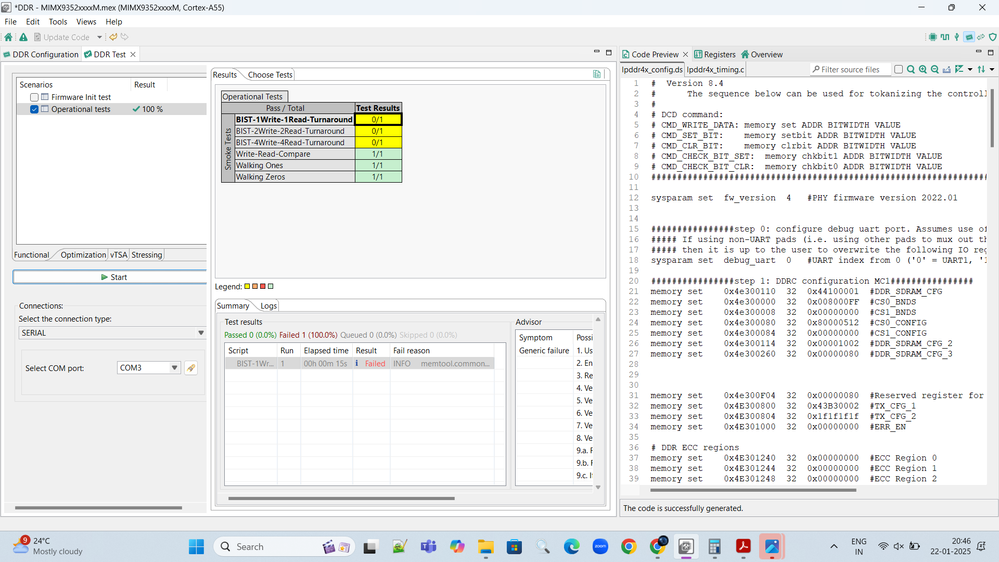Screen dimensions: 999x562
Task: Click the undo arrow icon
Action: coord(113,37)
